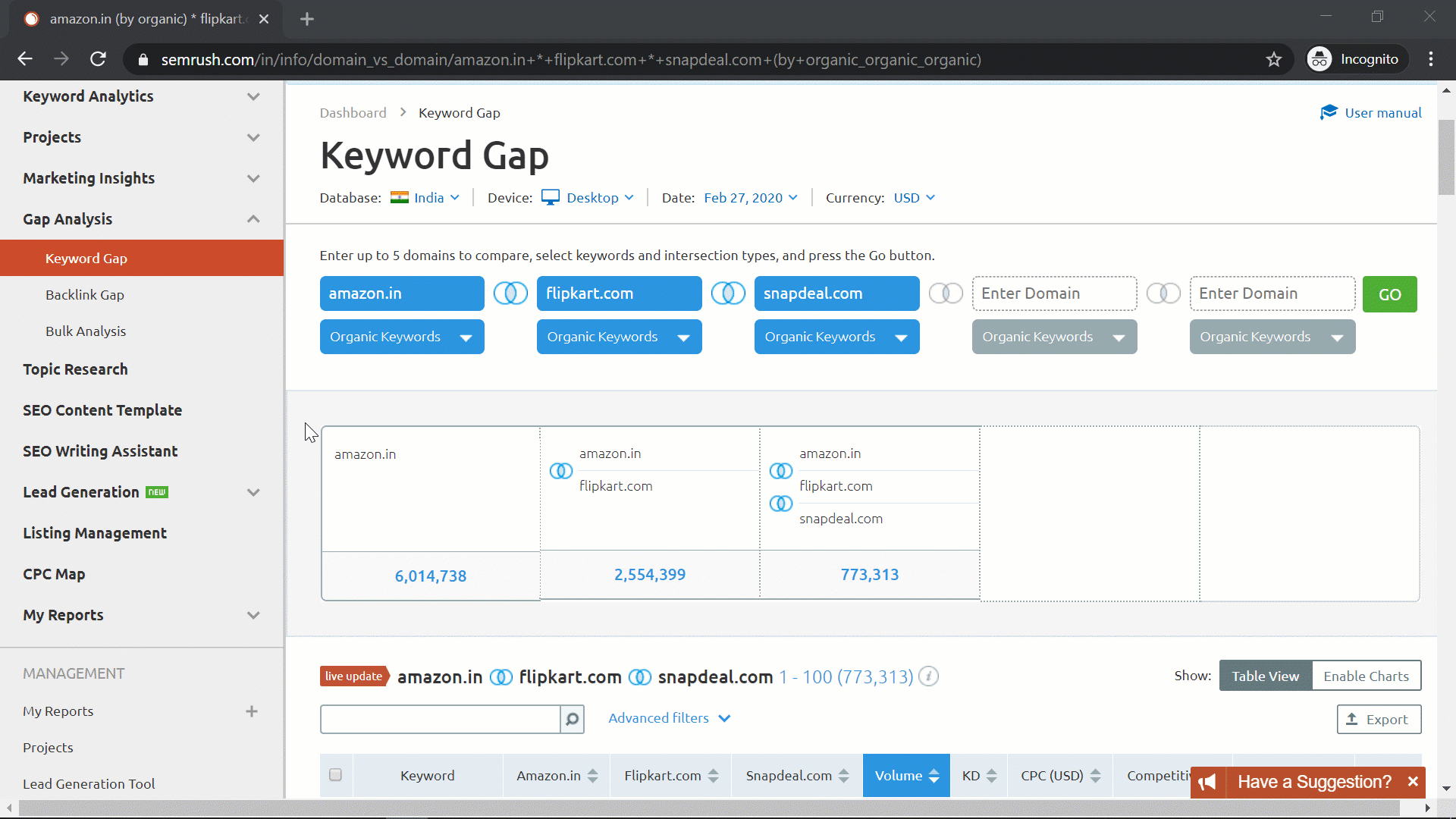1456x819 pixels.
Task: Tick the select-all checkbox in table header
Action: tap(335, 775)
